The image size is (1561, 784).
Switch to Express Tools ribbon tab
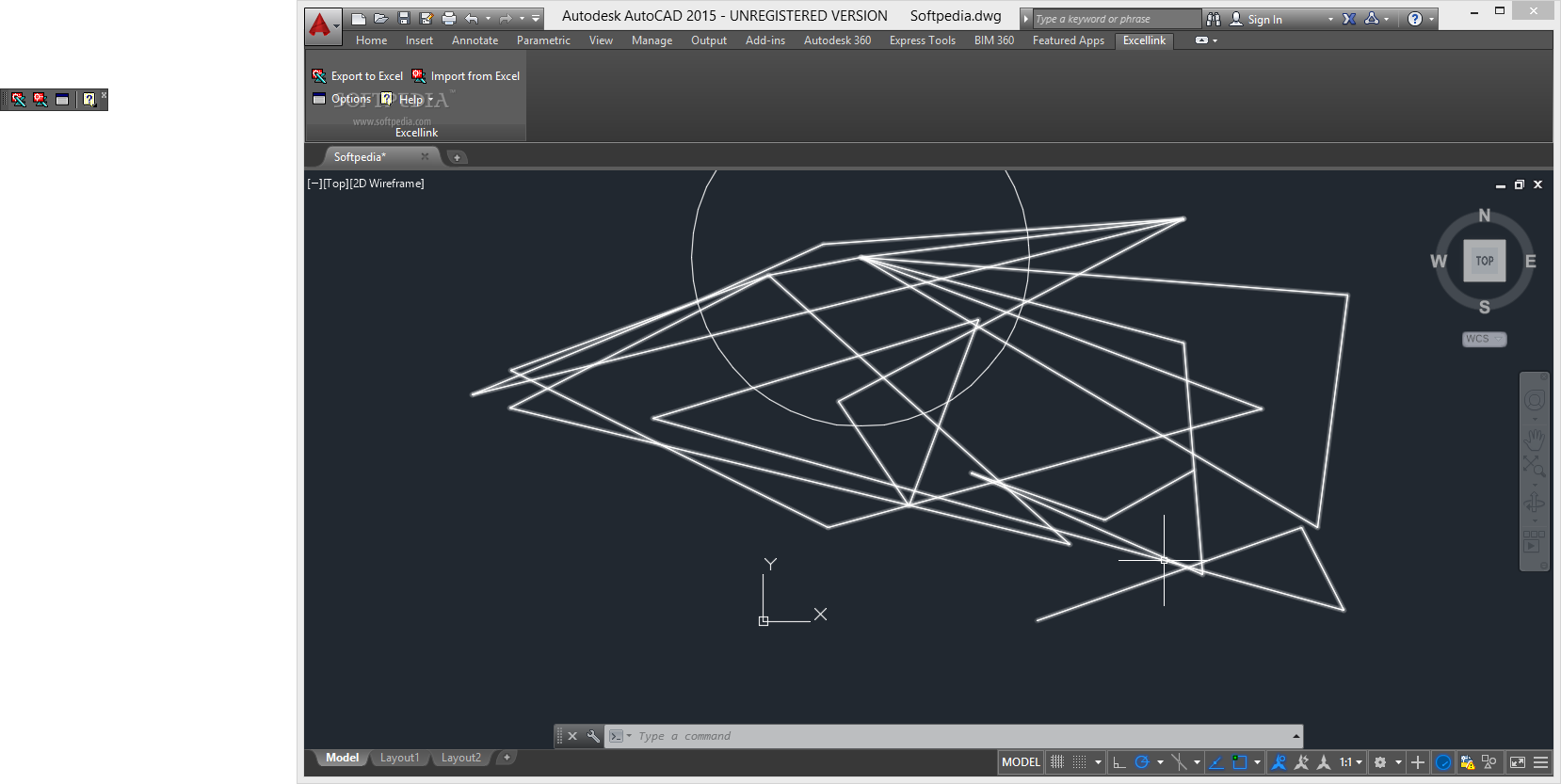point(922,40)
